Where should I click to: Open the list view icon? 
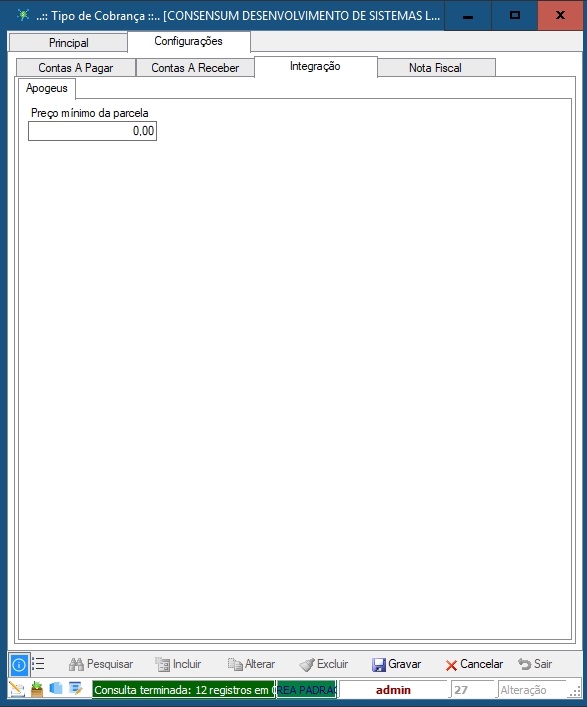point(39,664)
